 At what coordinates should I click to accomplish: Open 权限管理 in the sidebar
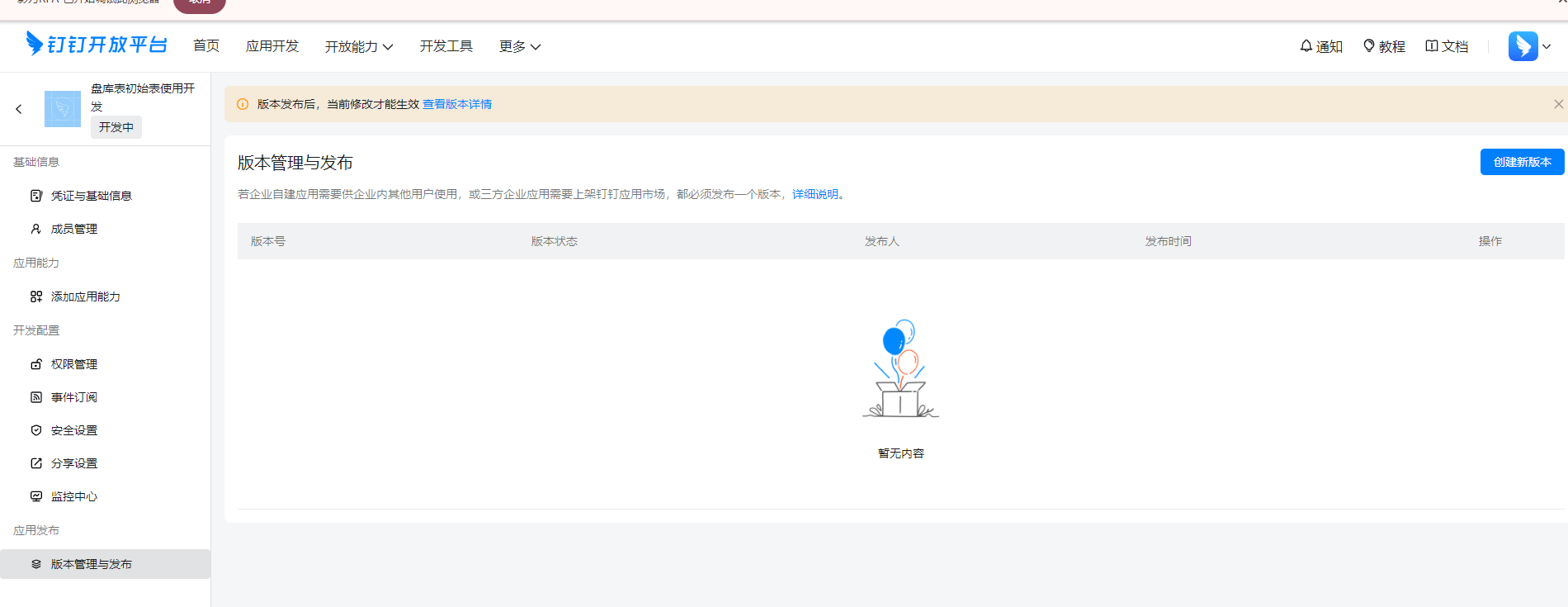pyautogui.click(x=74, y=364)
